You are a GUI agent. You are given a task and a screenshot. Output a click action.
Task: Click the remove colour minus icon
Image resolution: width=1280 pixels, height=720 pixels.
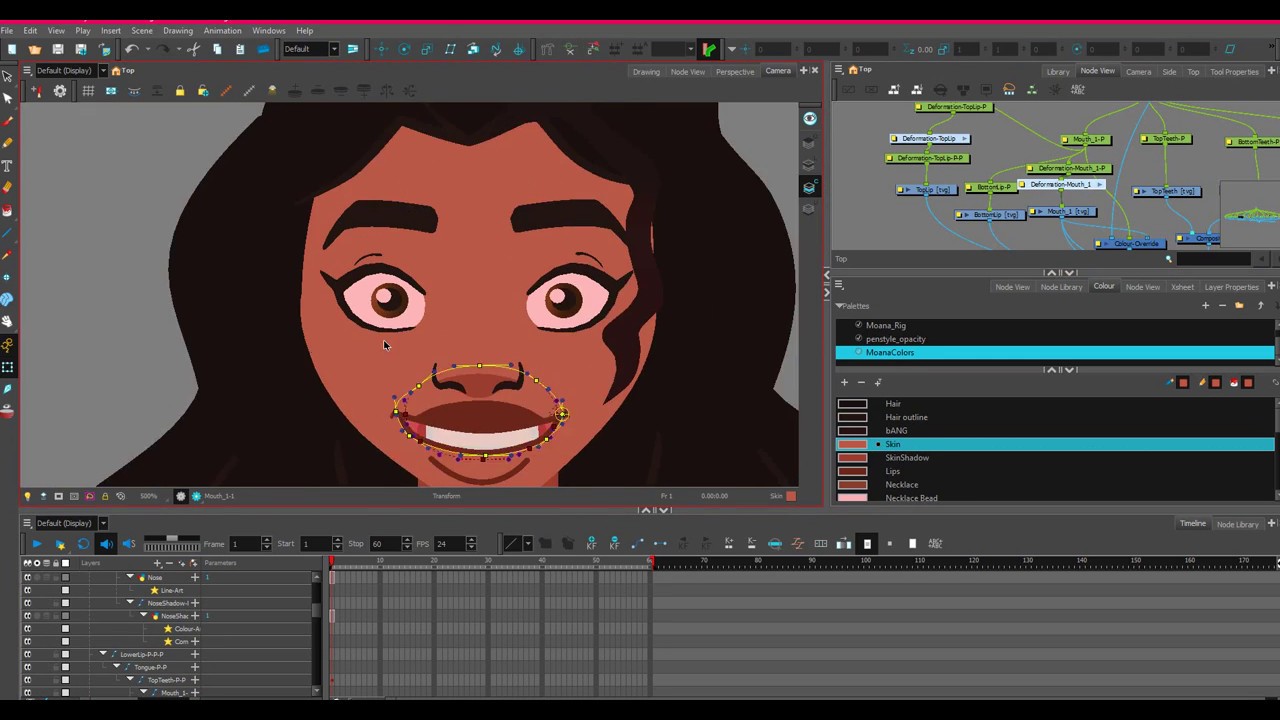click(861, 382)
